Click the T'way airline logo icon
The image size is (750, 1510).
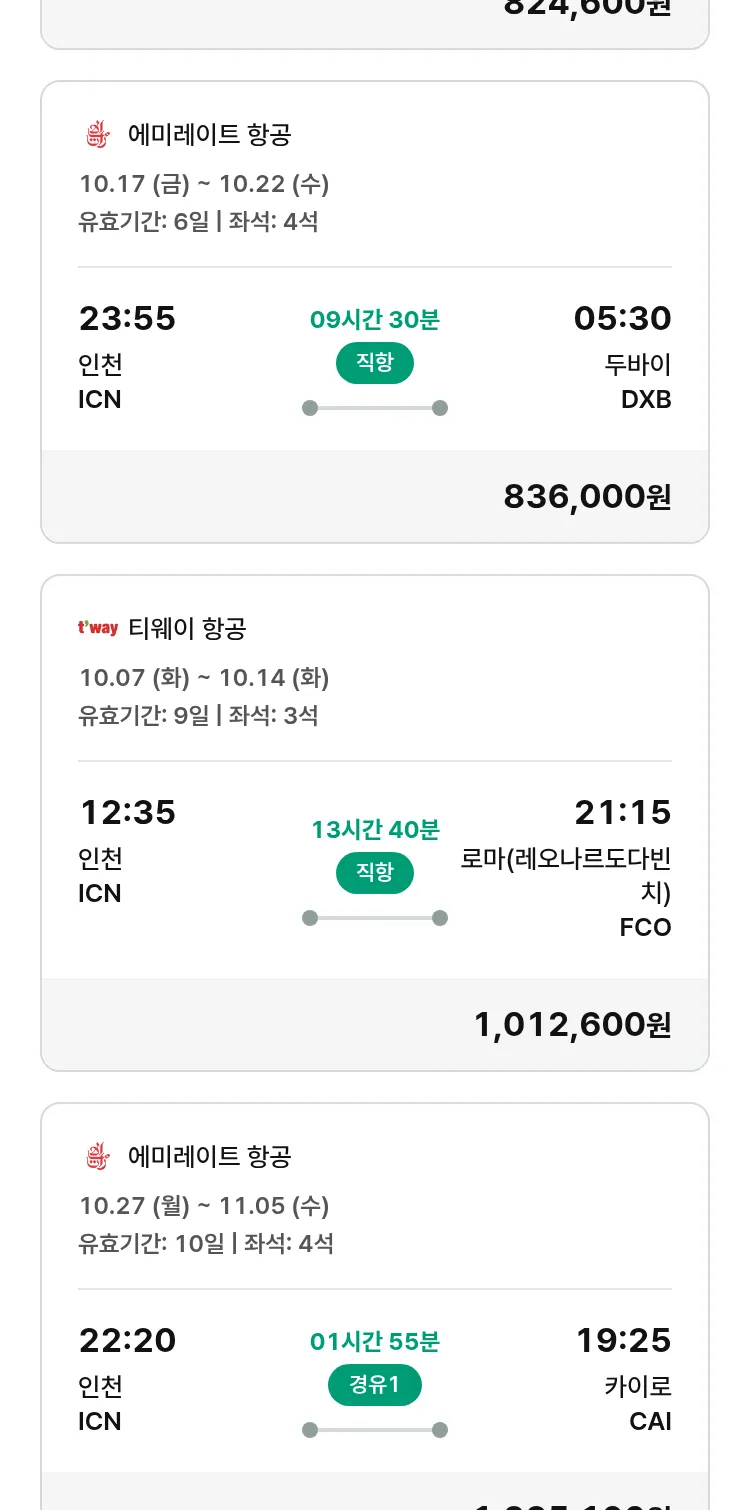(x=98, y=628)
